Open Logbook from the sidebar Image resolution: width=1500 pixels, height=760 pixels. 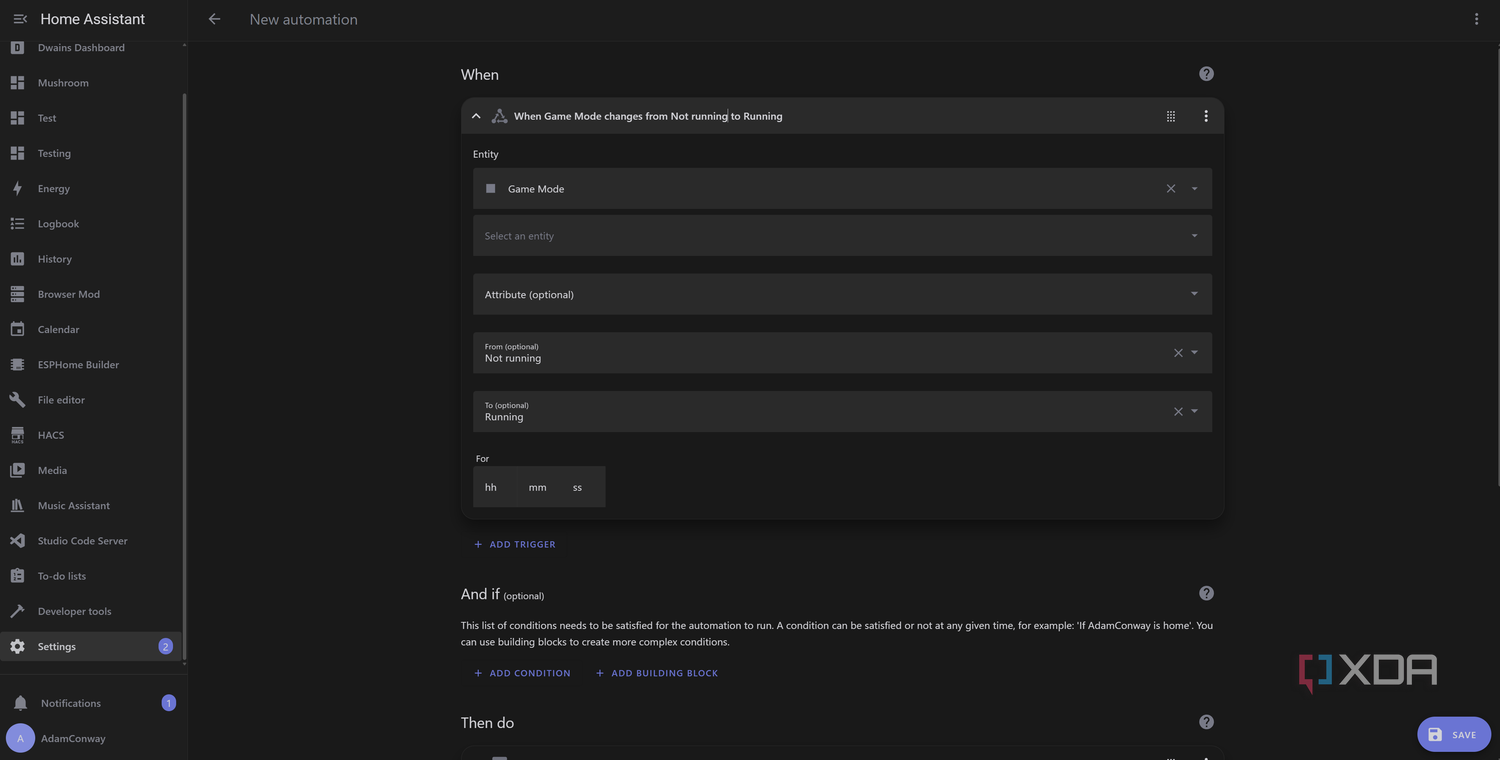click(92, 224)
